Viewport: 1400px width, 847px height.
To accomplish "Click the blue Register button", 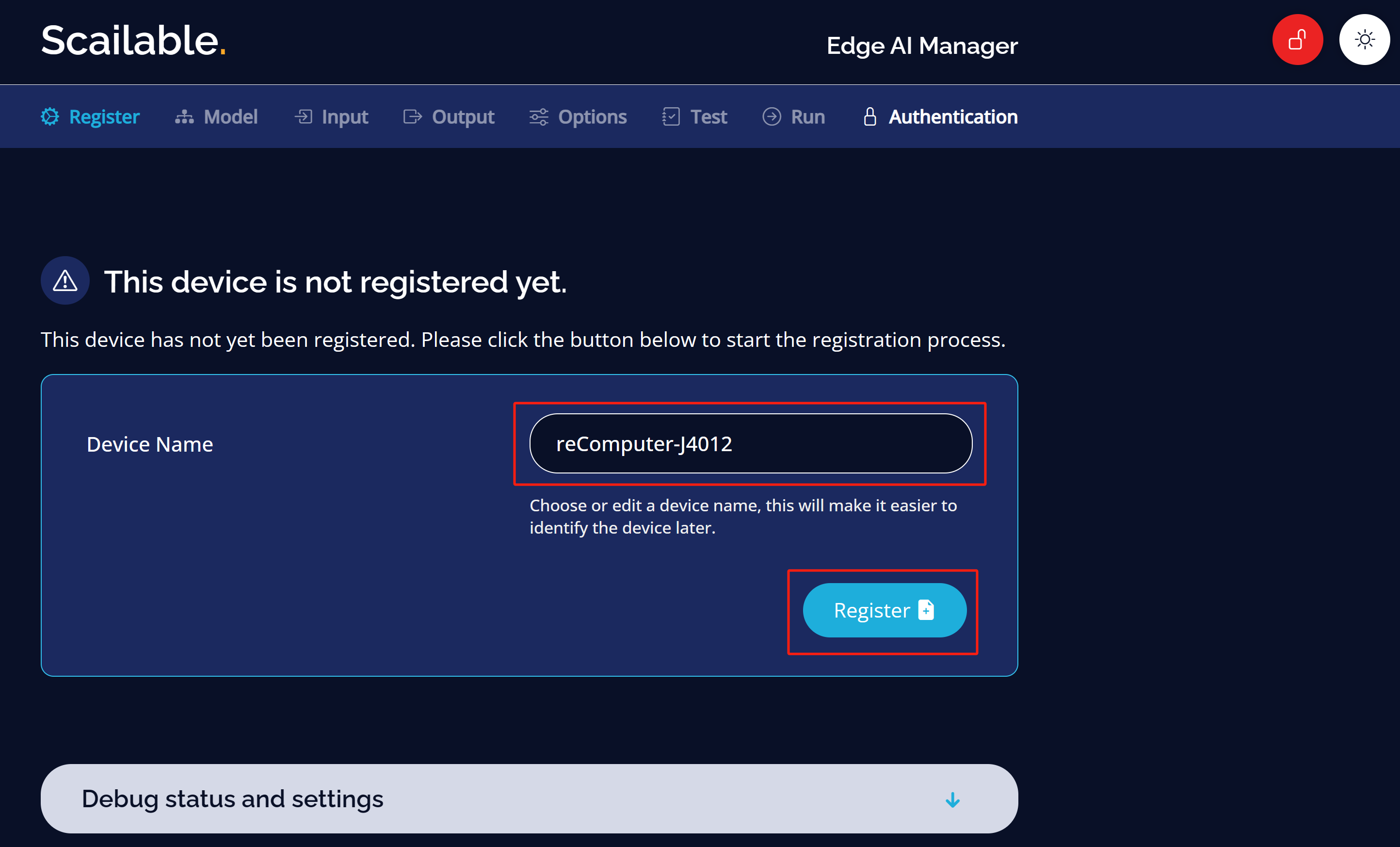I will 884,610.
